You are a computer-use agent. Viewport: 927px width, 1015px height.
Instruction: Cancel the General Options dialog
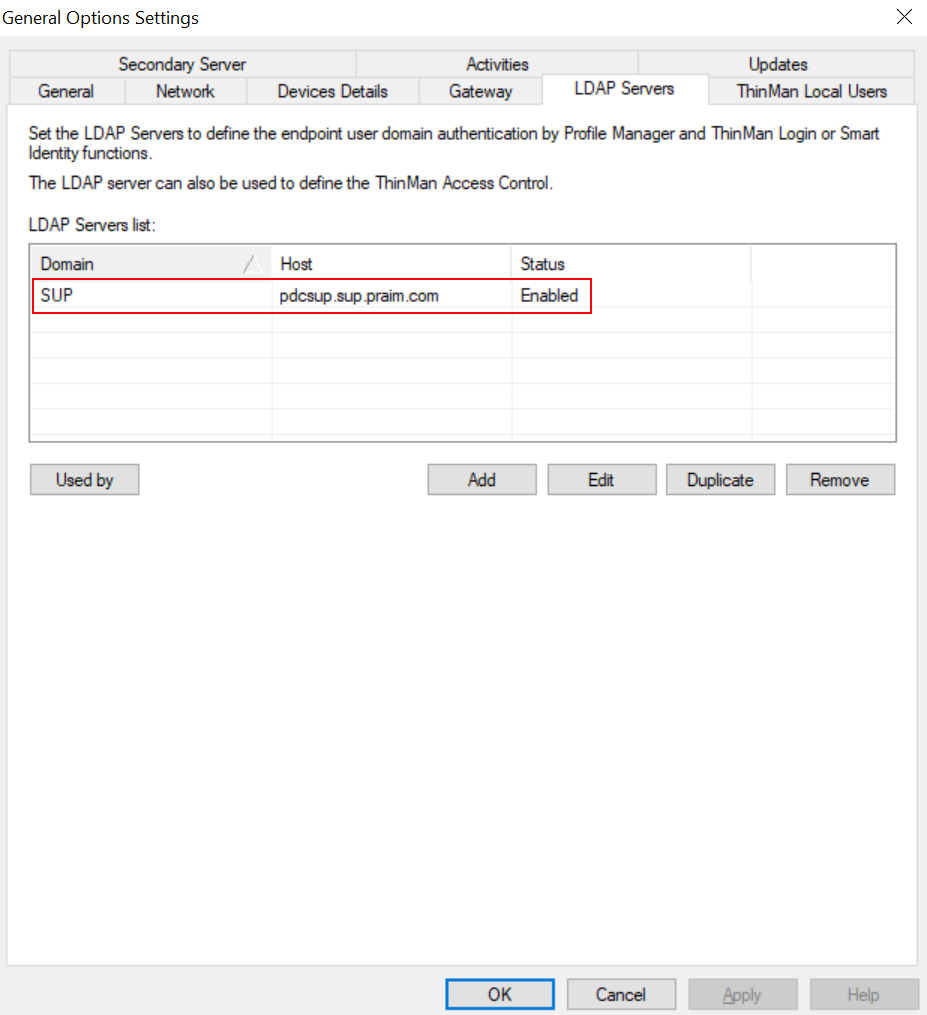click(x=621, y=994)
